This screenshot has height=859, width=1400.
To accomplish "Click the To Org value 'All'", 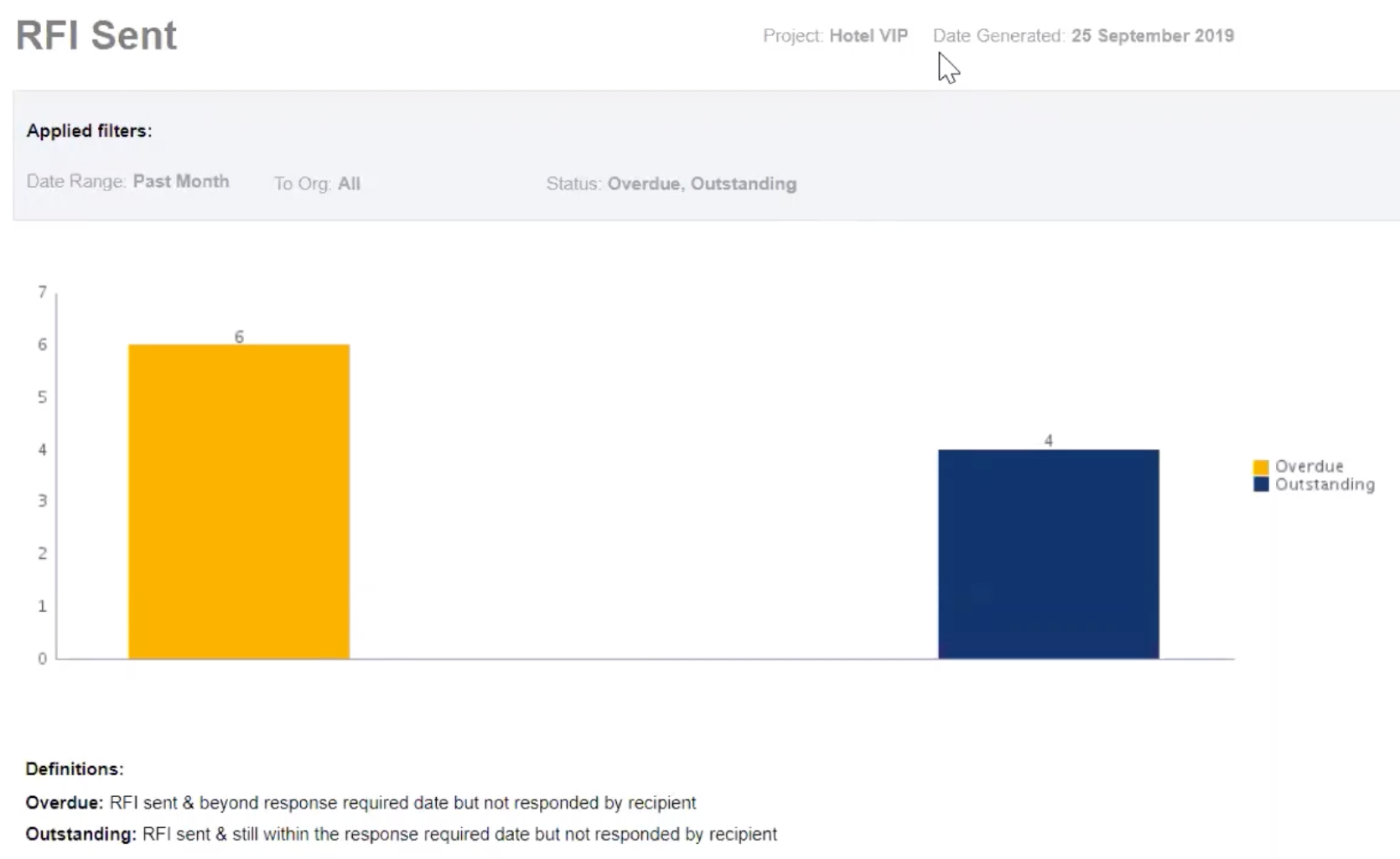I will pos(349,184).
